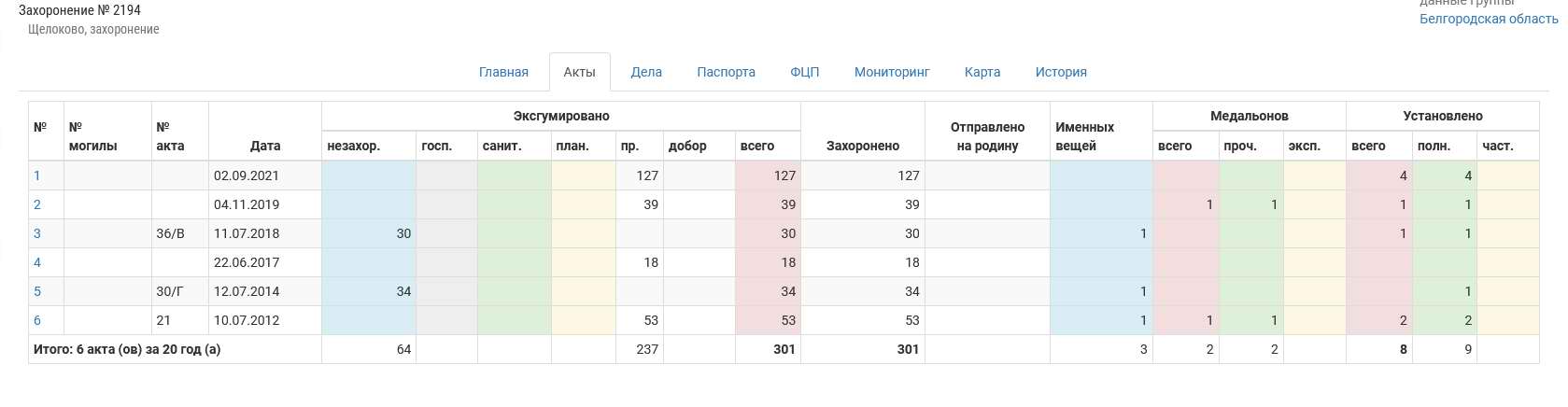Open act number 3 link
This screenshot has height=407, width=1568.
coord(37,233)
